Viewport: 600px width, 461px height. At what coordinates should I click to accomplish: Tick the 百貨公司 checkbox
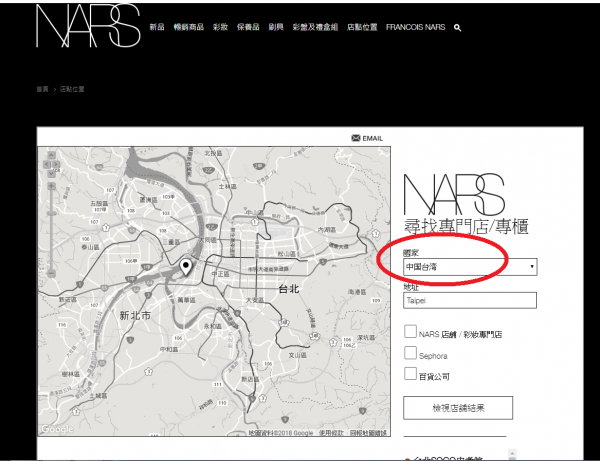pyautogui.click(x=410, y=374)
